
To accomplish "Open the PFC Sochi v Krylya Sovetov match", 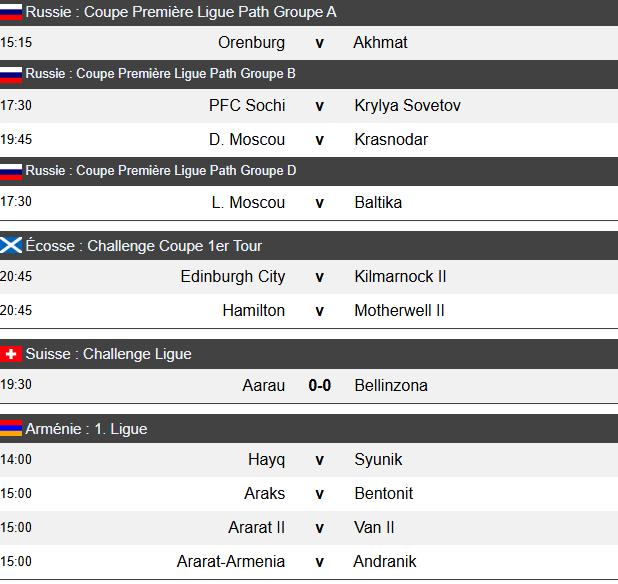I will (x=320, y=106).
